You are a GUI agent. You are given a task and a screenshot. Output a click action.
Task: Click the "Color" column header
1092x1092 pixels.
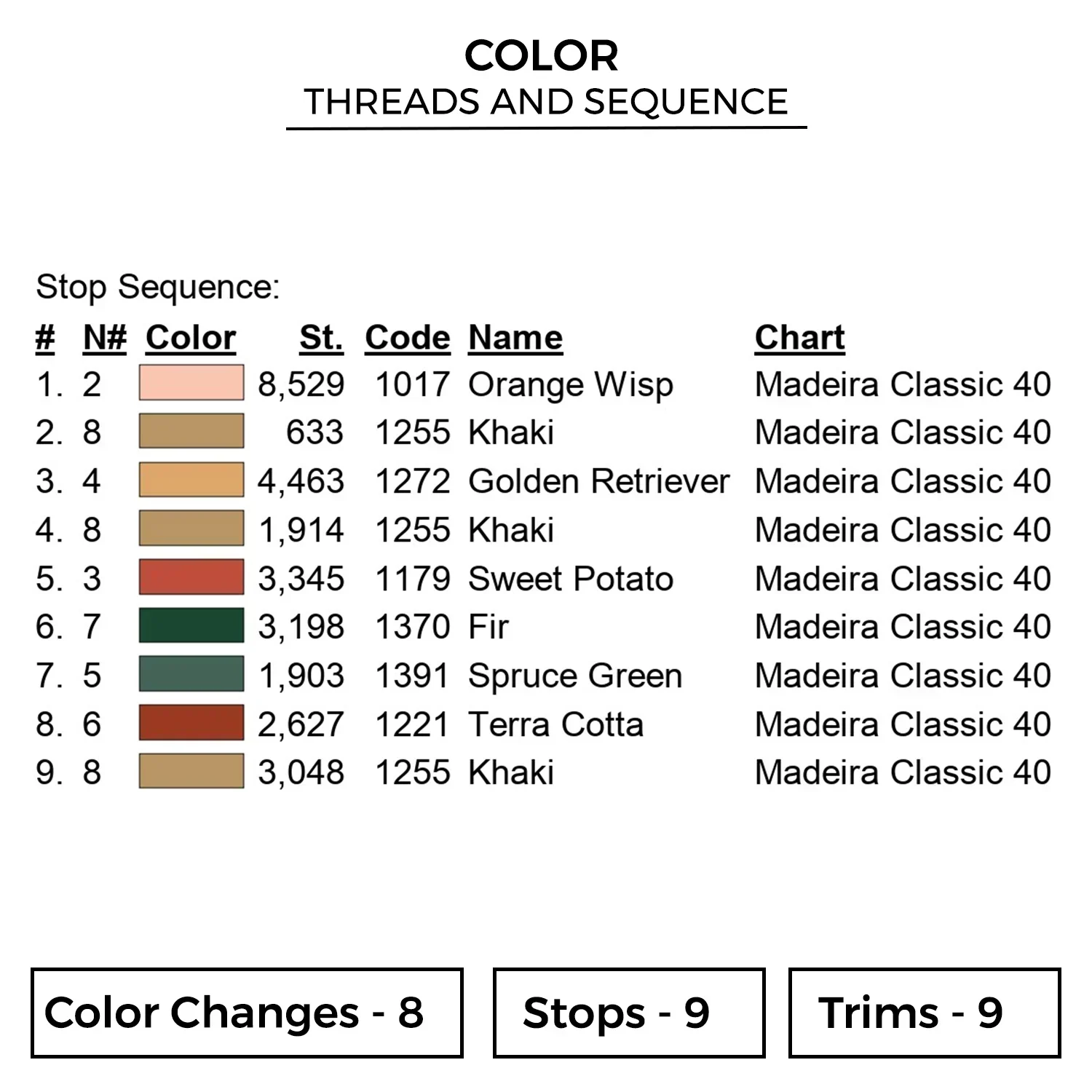pos(191,338)
